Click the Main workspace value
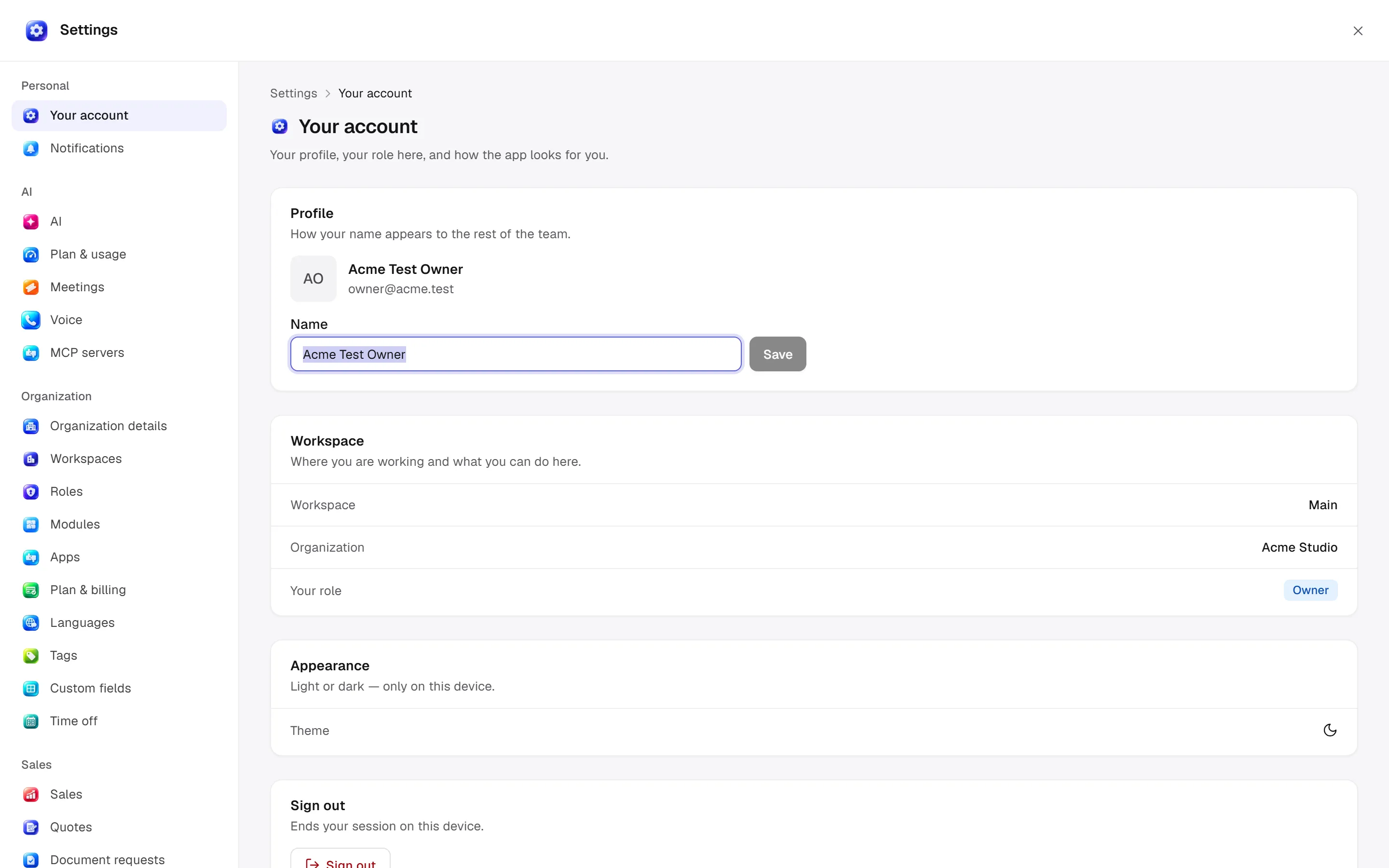Screen dimensions: 1389x868 1322,505
